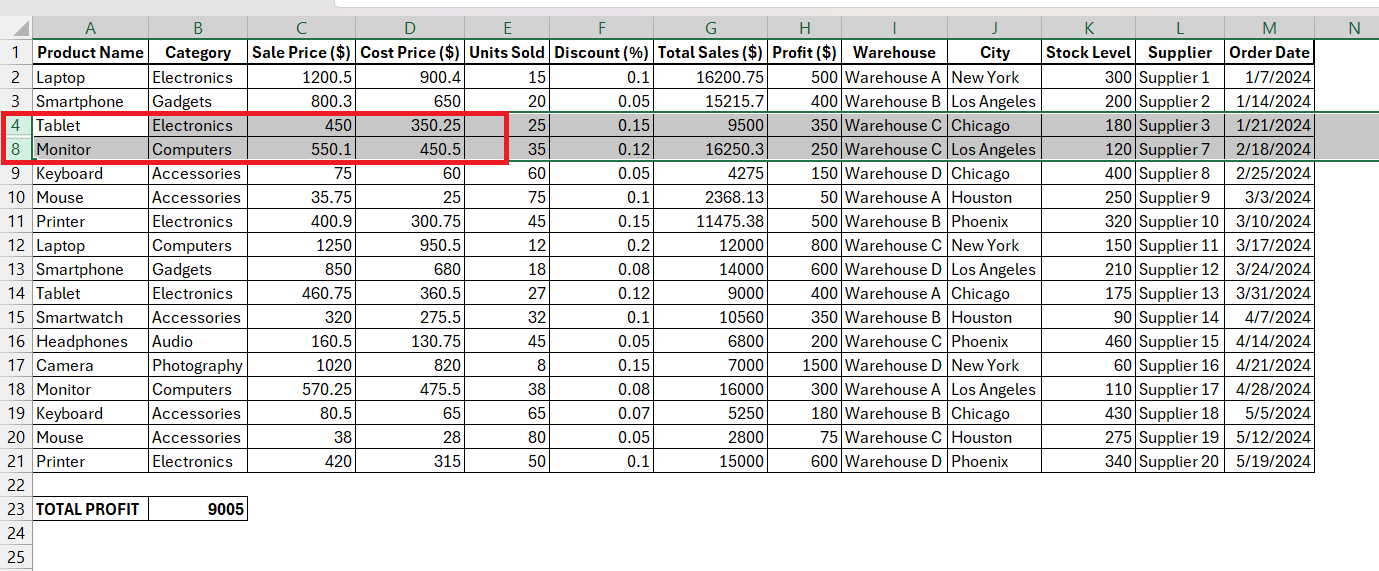Click the stock level 460 cell
Viewport: 1379px width, 571px height.
pyautogui.click(x=1089, y=341)
